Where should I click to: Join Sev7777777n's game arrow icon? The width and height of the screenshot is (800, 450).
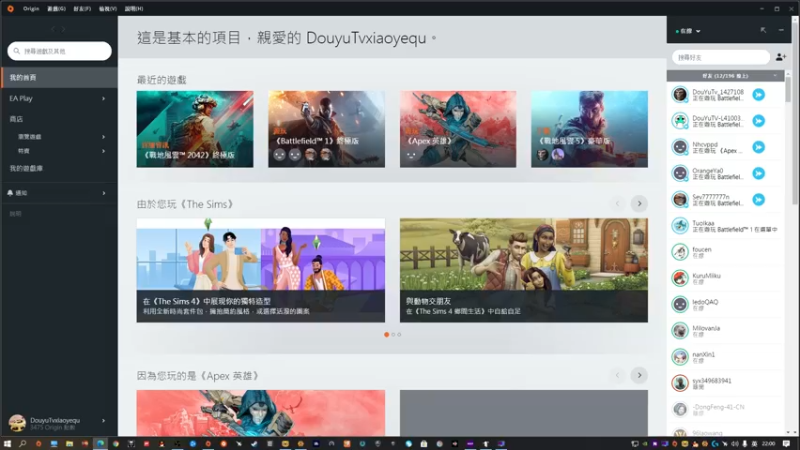(x=759, y=199)
